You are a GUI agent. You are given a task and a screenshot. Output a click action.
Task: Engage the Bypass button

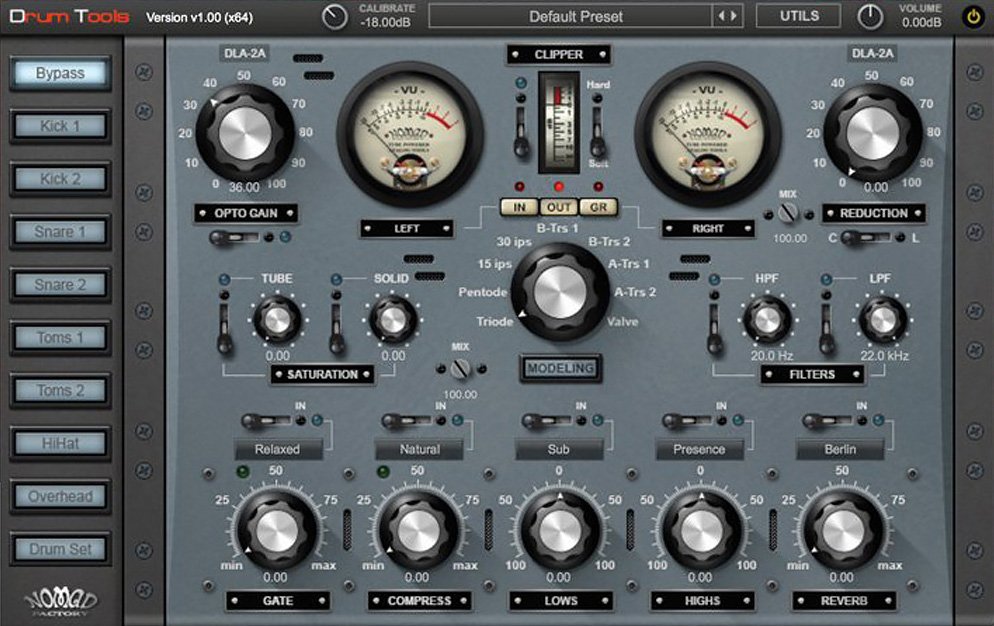(58, 74)
